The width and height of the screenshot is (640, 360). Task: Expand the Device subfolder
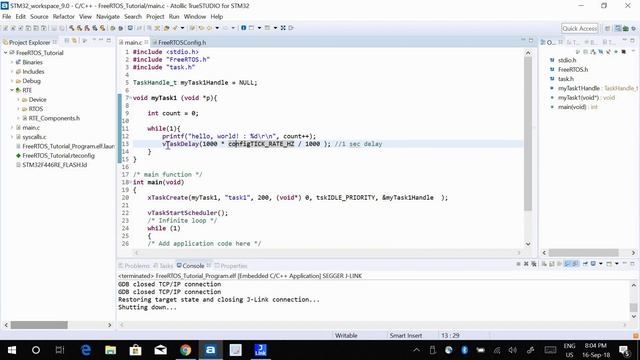(18, 100)
